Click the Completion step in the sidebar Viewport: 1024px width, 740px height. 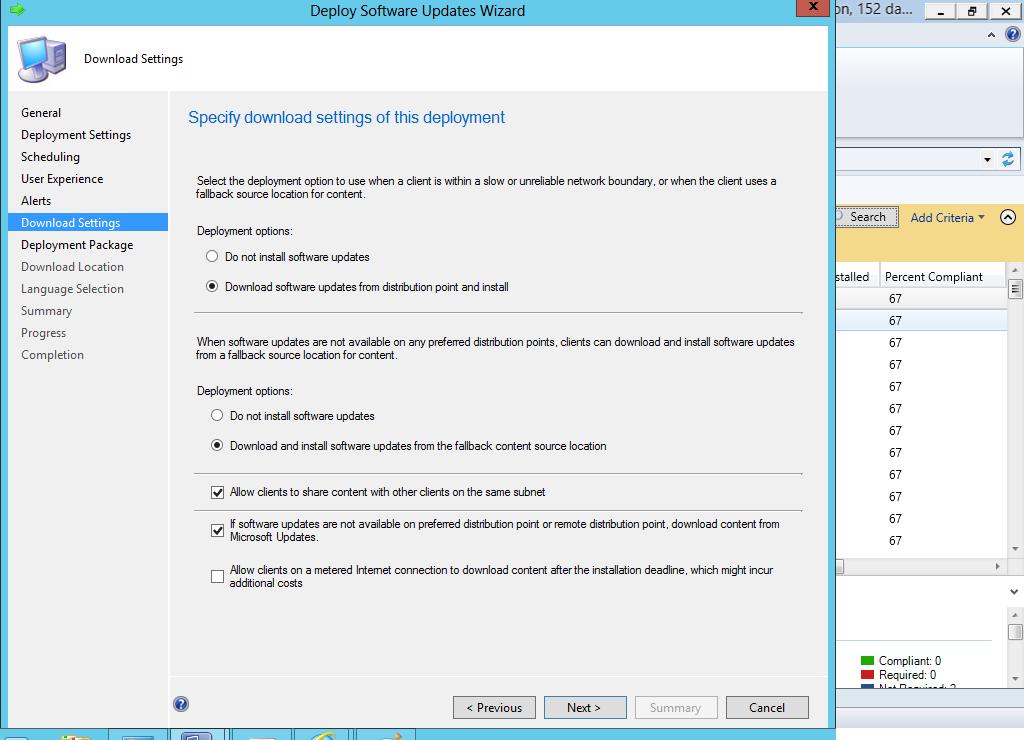[x=52, y=355]
